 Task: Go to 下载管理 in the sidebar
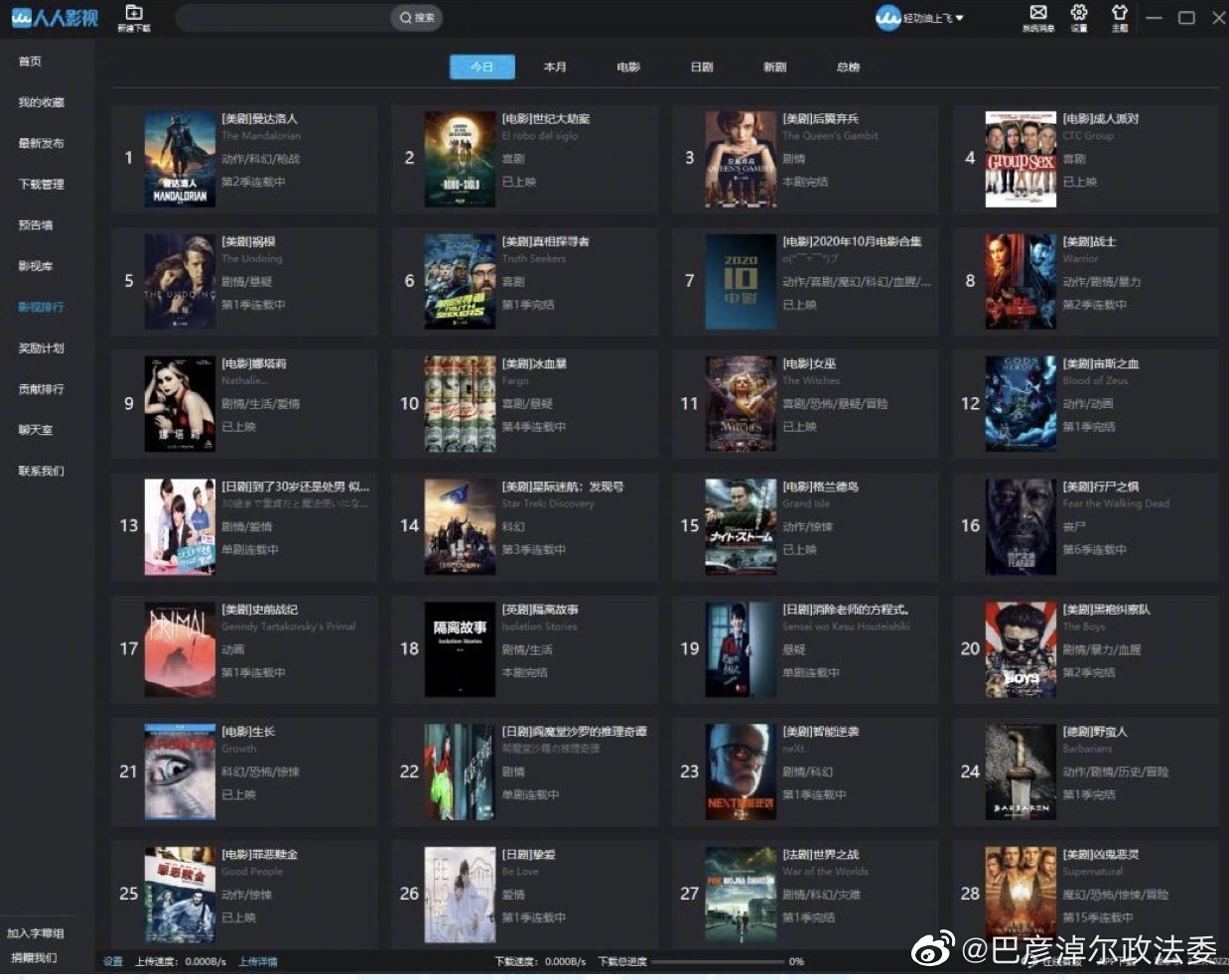(41, 185)
